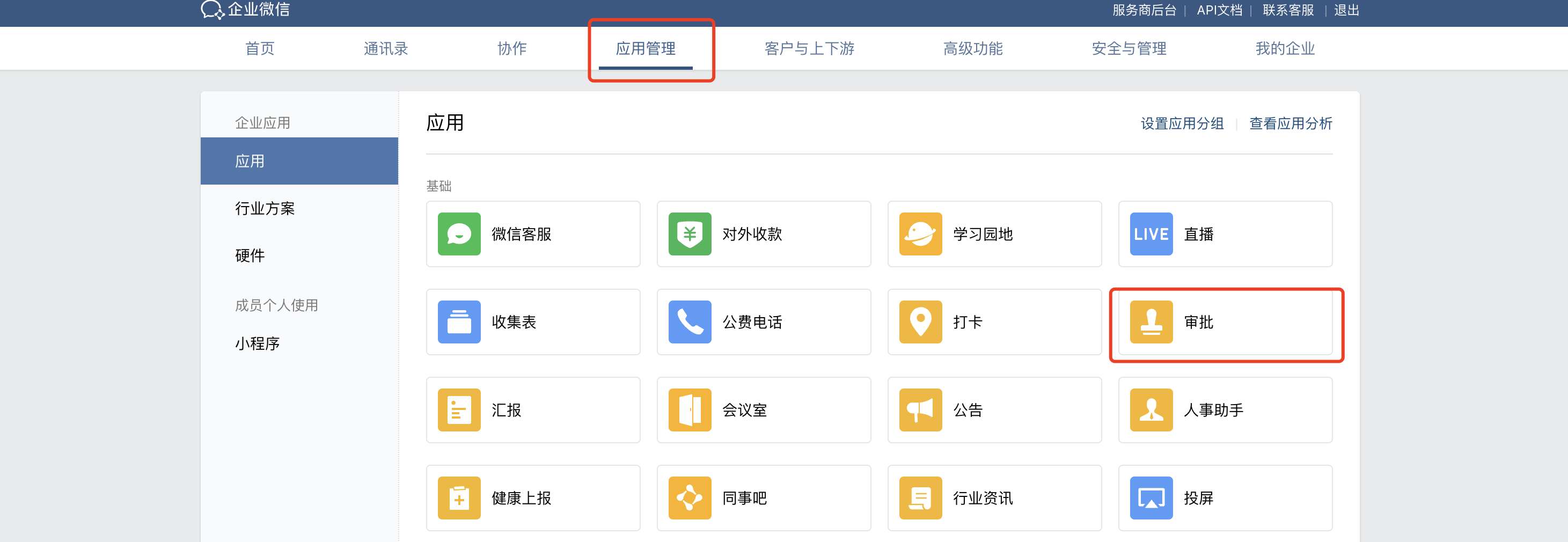
Task: Open the 同事吧 app label
Action: (744, 497)
